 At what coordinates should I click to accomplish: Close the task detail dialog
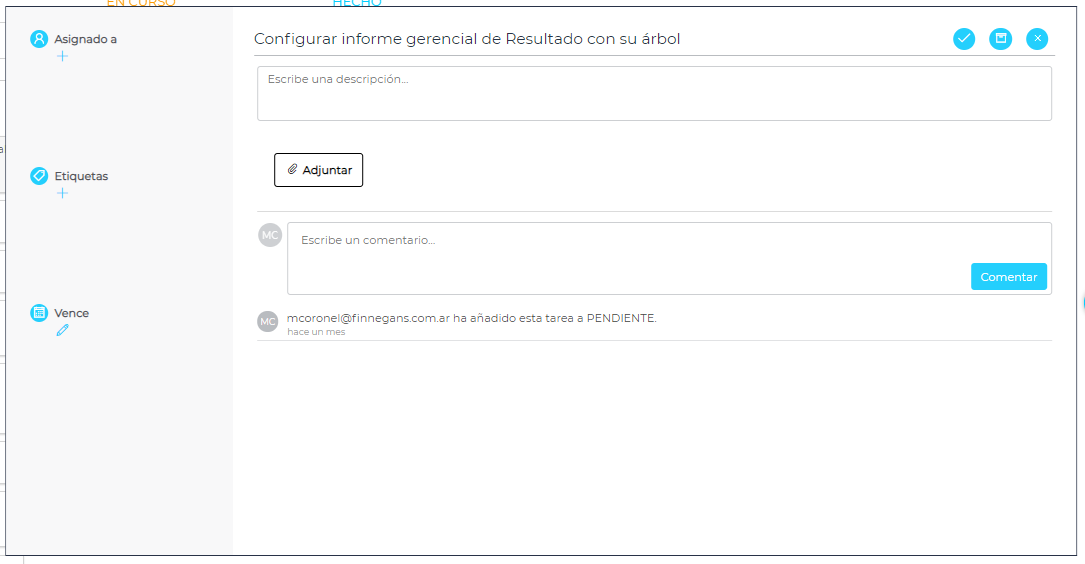click(1038, 39)
